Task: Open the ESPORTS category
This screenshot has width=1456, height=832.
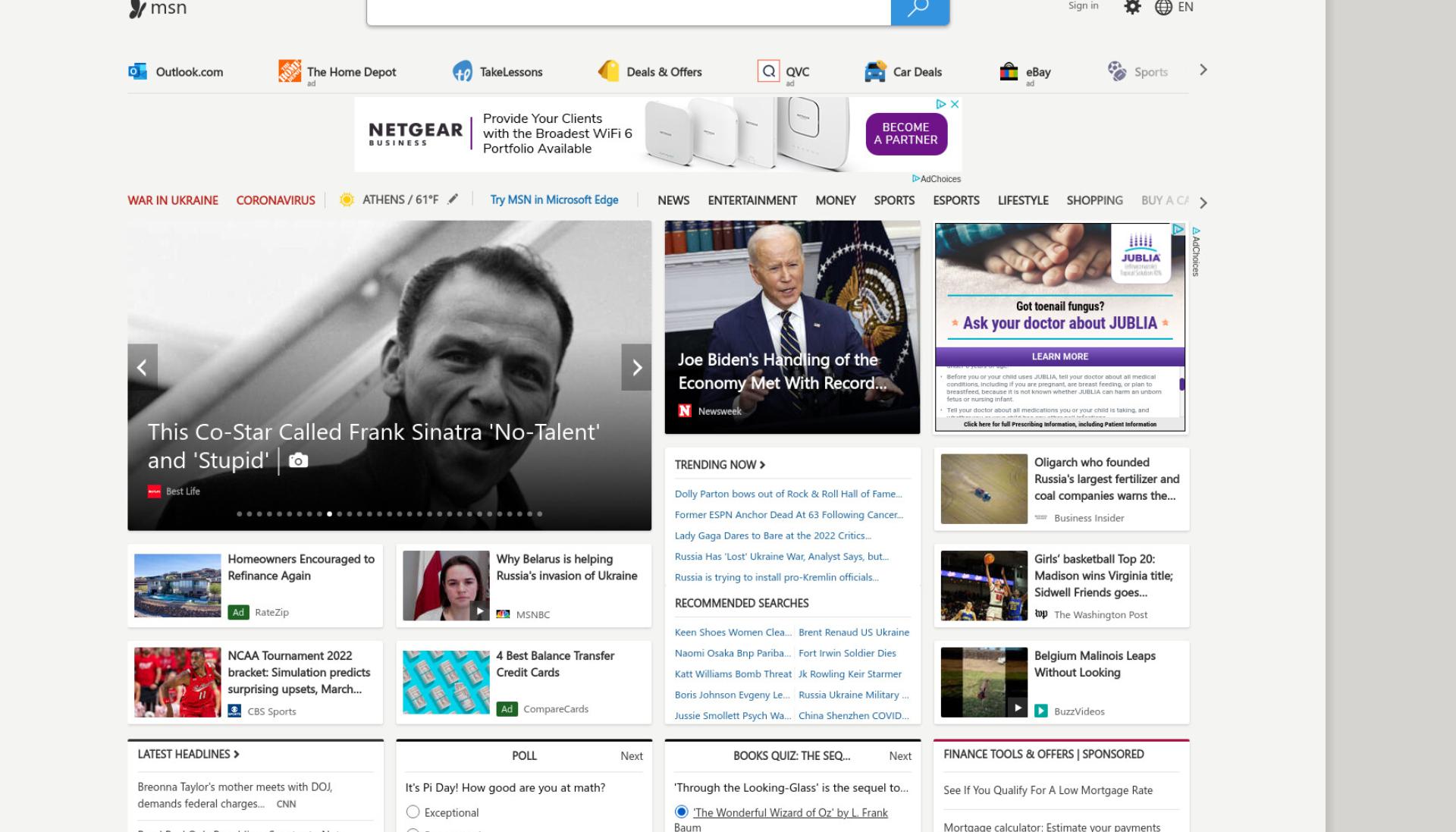Action: pyautogui.click(x=956, y=200)
